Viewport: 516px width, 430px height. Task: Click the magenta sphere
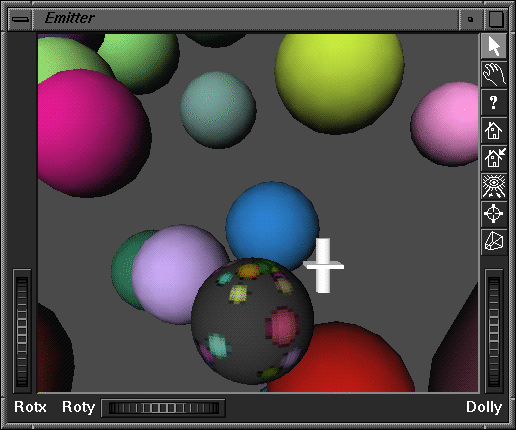94,133
